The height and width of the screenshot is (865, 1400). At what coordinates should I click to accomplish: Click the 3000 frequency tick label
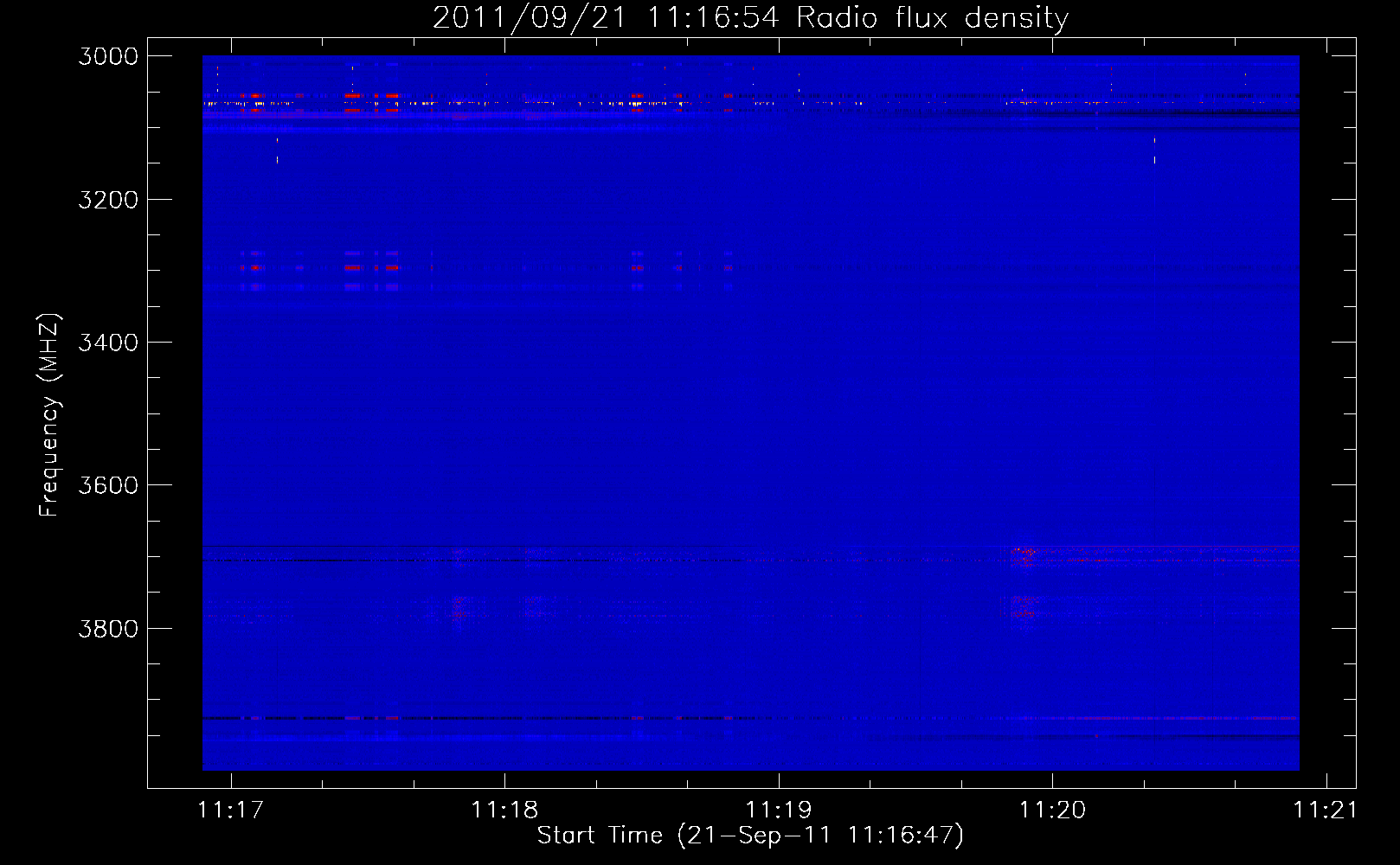pyautogui.click(x=108, y=56)
